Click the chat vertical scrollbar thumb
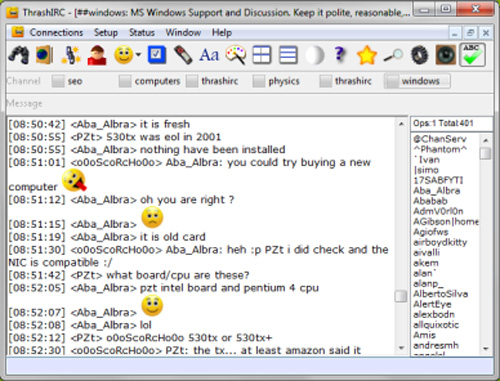500x381 pixels. coord(401,296)
